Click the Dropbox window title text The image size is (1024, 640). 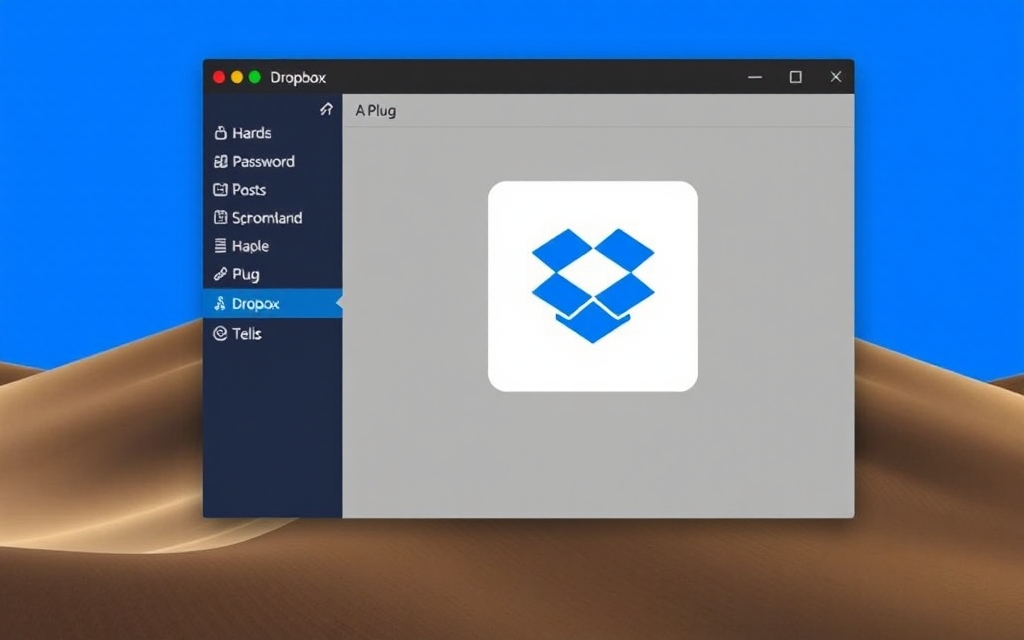point(298,78)
